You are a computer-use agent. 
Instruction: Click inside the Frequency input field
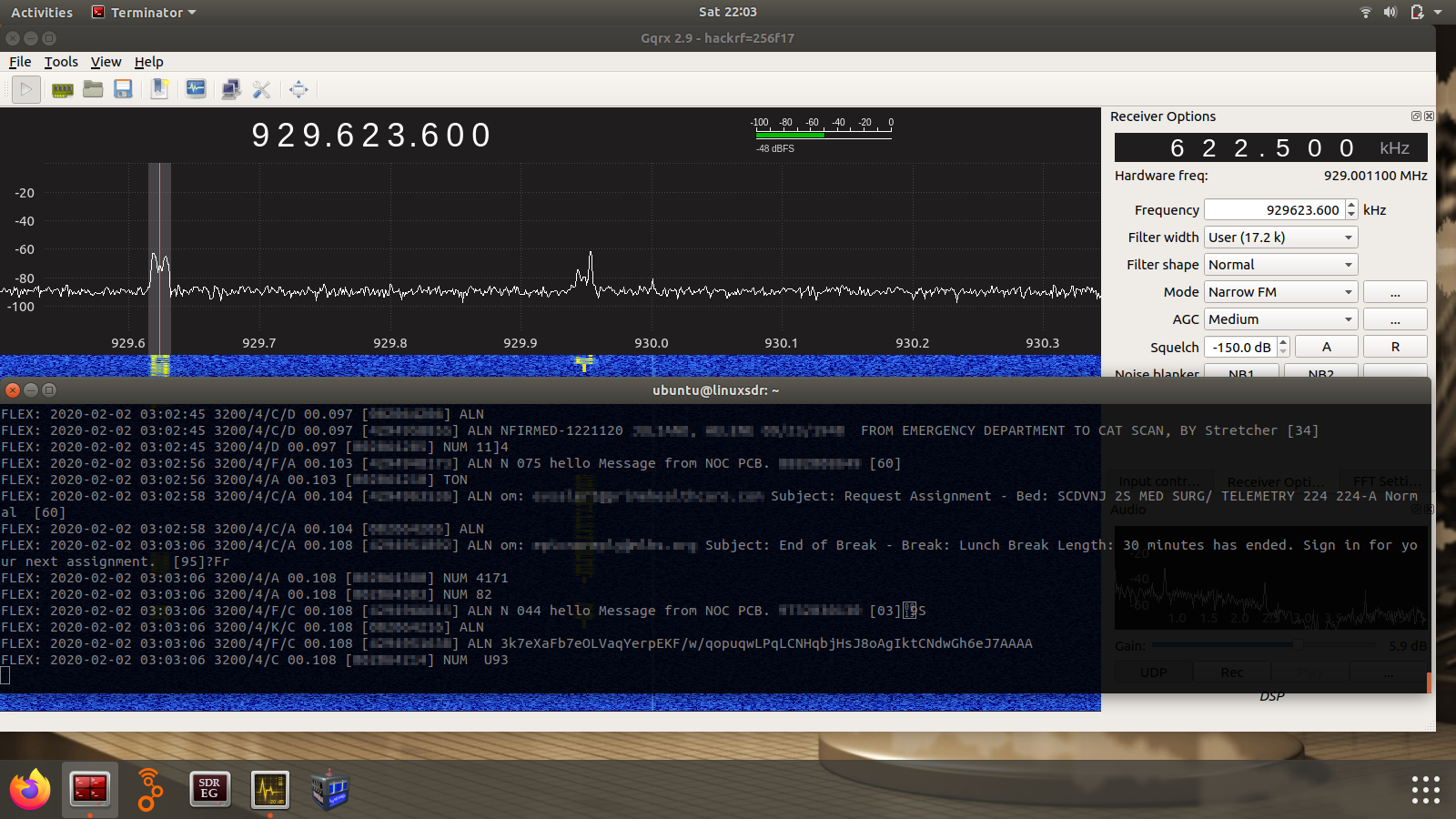1274,210
